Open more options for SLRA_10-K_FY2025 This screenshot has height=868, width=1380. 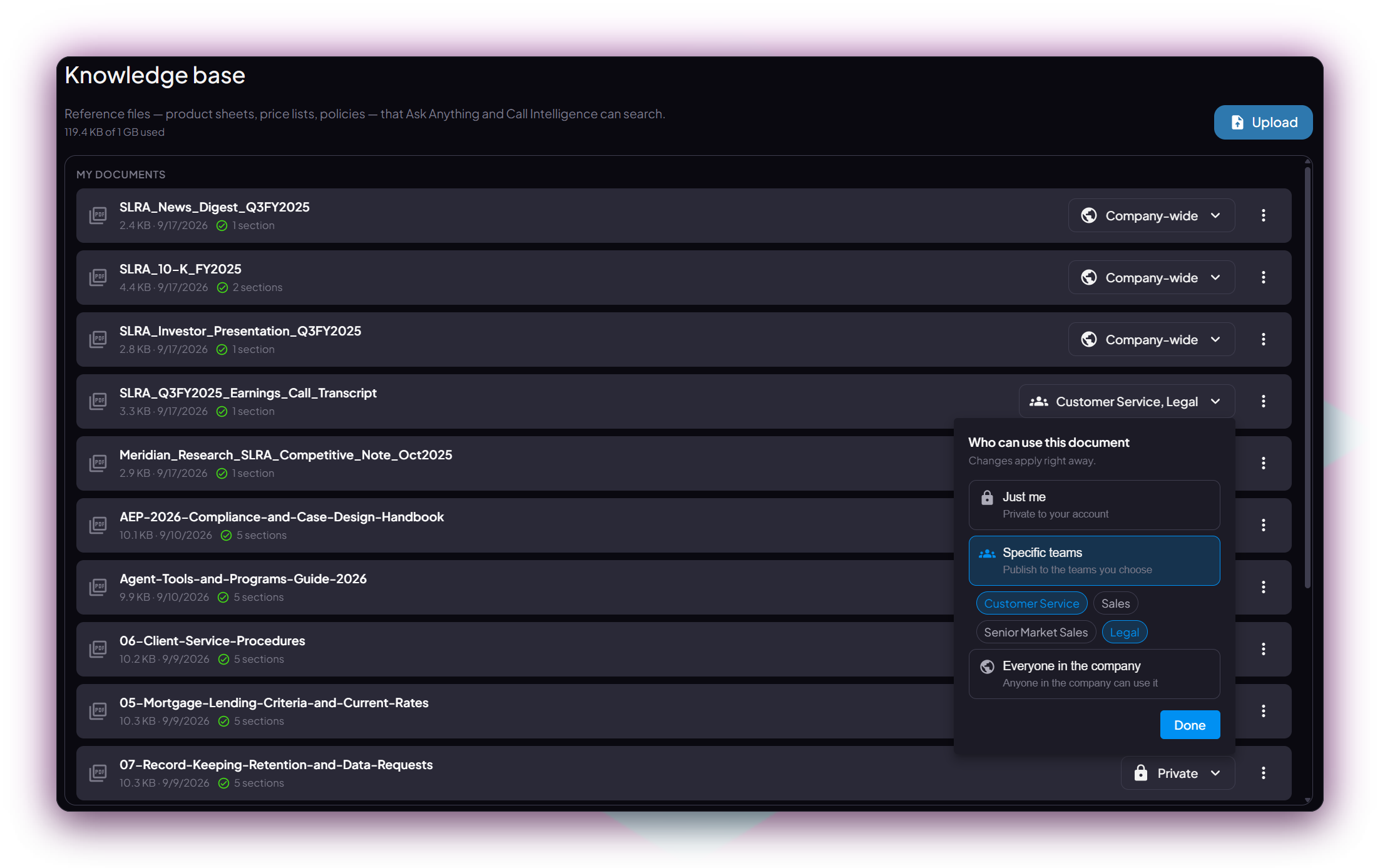coord(1263,277)
